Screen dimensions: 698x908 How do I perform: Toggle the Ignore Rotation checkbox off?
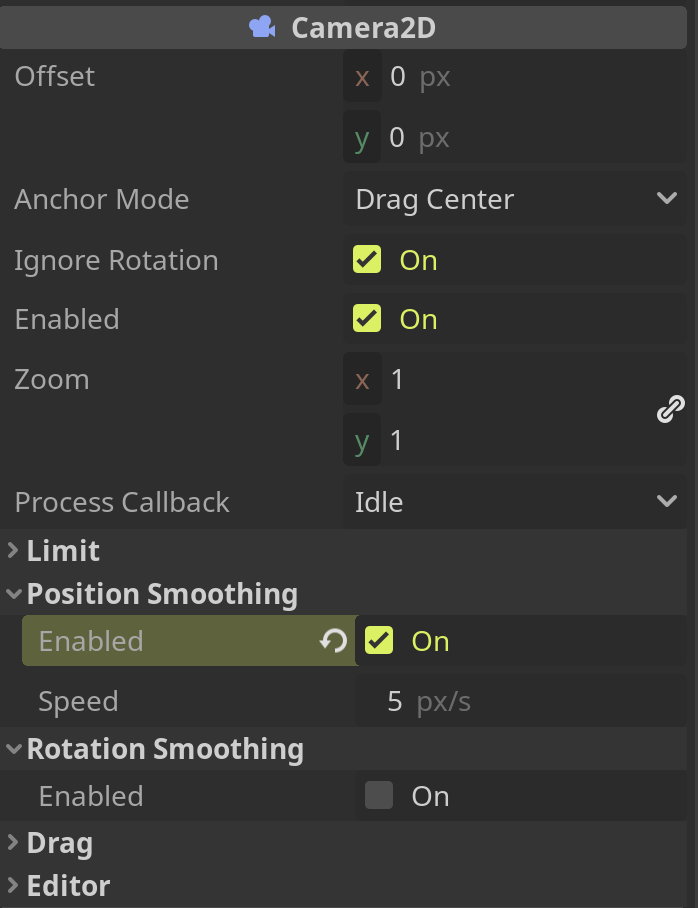coord(367,260)
